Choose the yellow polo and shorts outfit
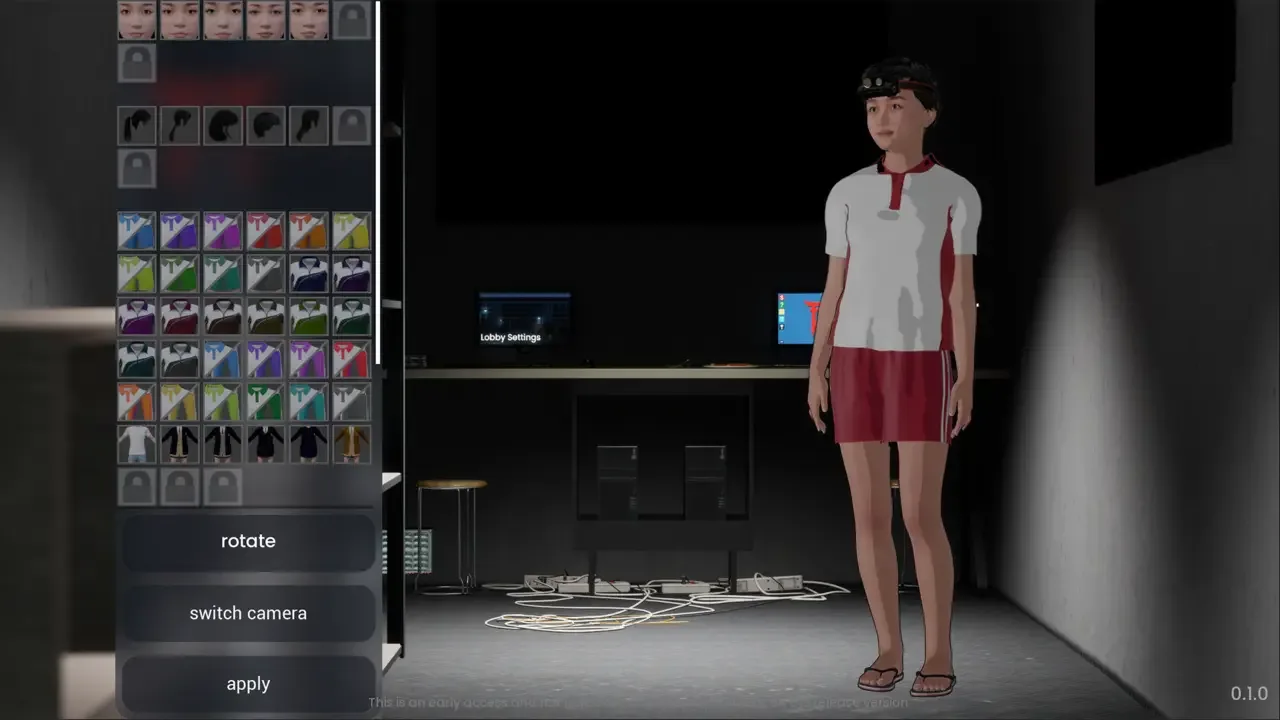 pos(352,231)
